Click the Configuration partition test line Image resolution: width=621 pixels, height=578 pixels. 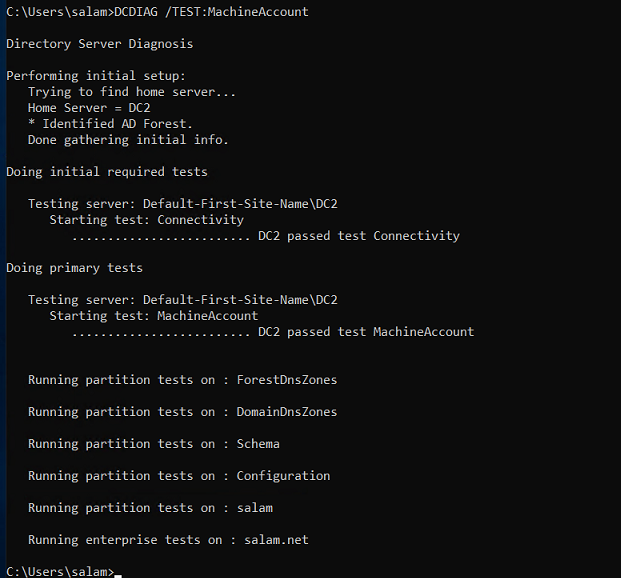point(179,476)
